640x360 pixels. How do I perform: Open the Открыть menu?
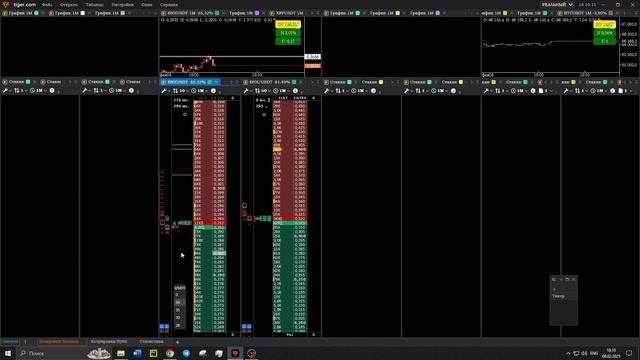[x=69, y=4]
